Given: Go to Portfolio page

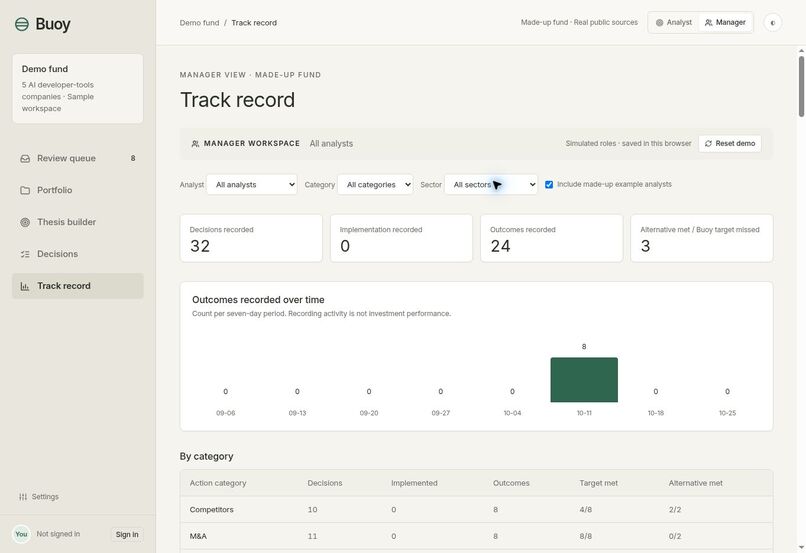Looking at the screenshot, I should (x=78, y=190).
